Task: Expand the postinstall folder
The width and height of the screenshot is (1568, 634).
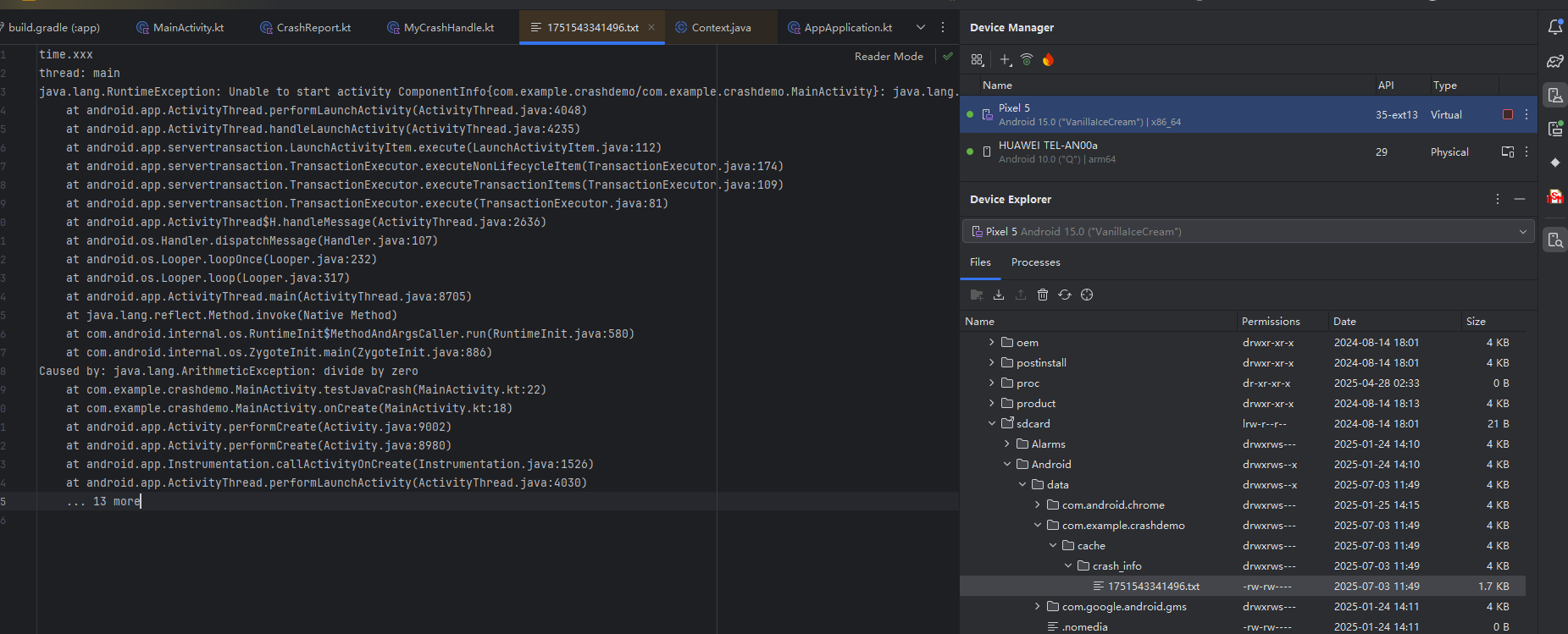Action: tap(991, 362)
